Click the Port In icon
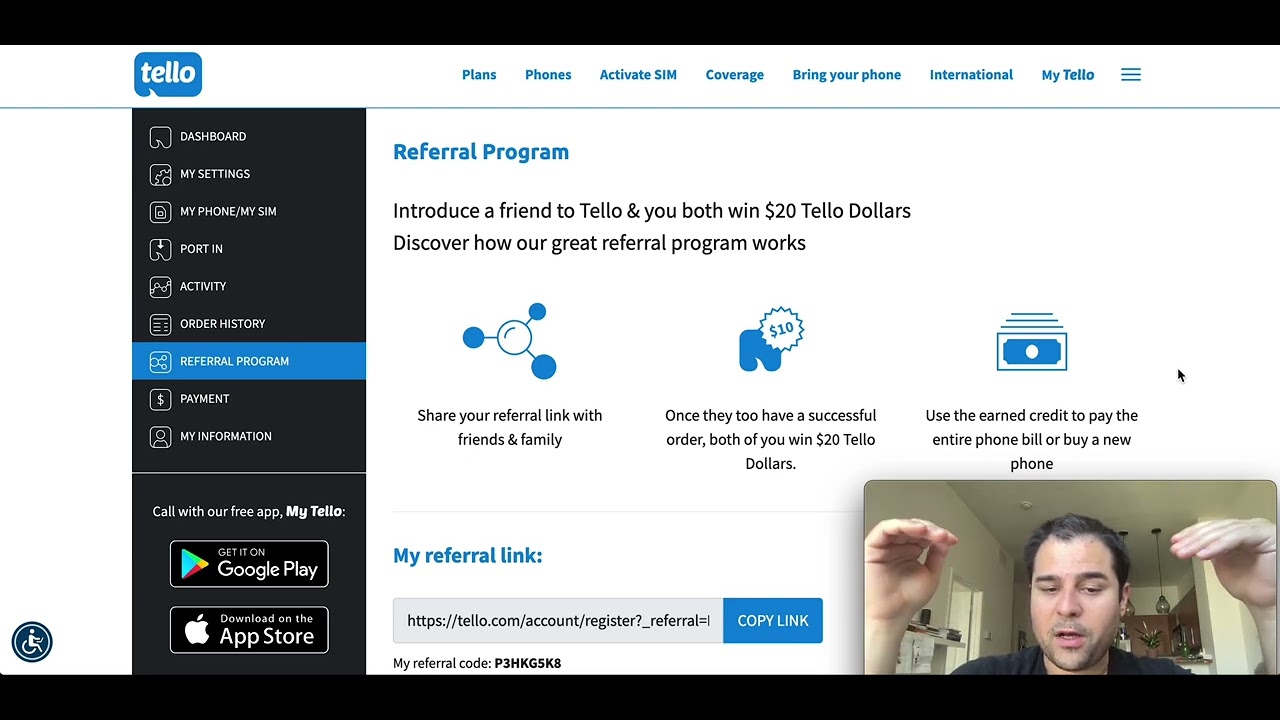This screenshot has width=1280, height=720. 160,249
